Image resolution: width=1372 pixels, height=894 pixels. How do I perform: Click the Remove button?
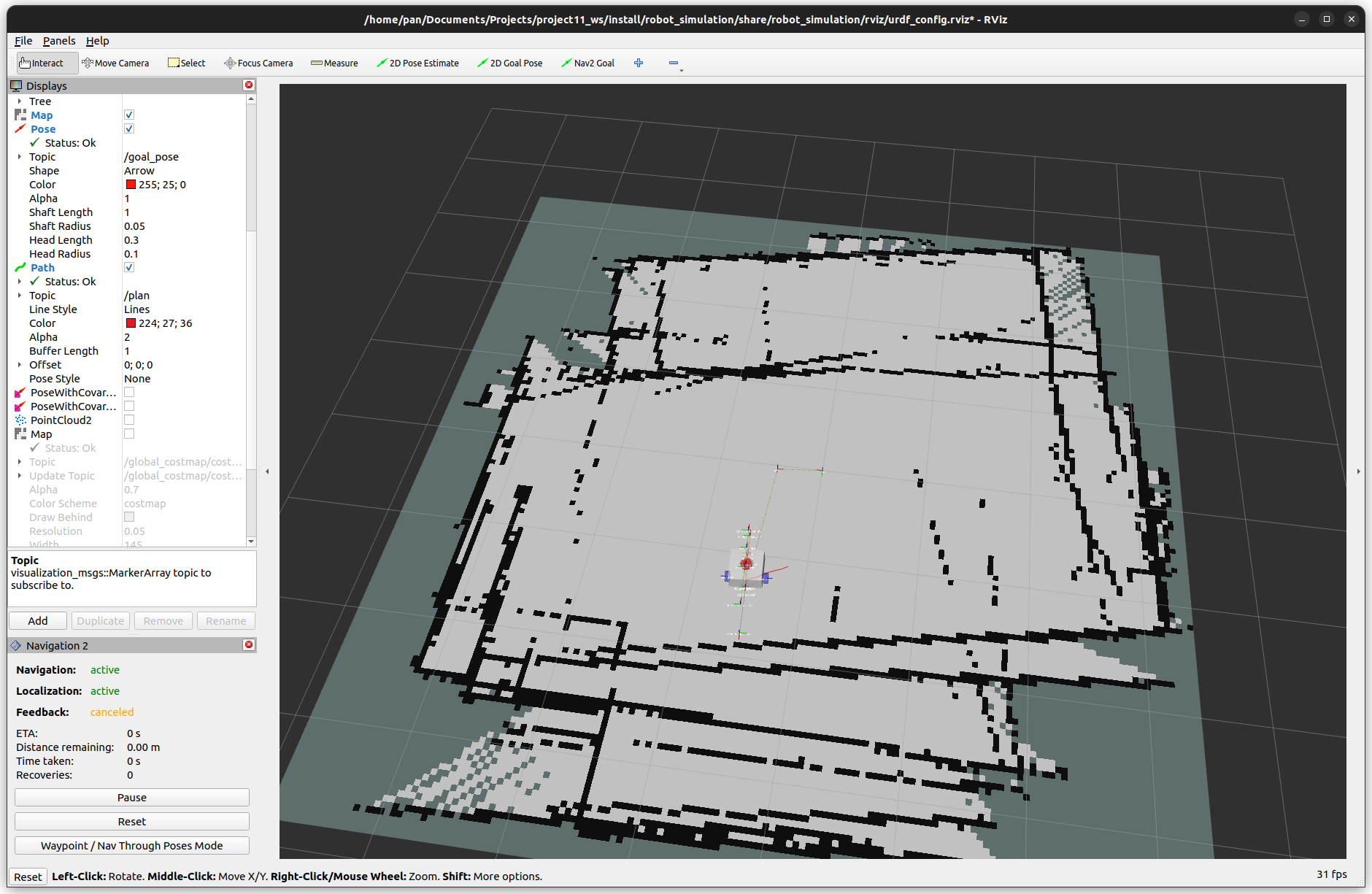pos(163,621)
